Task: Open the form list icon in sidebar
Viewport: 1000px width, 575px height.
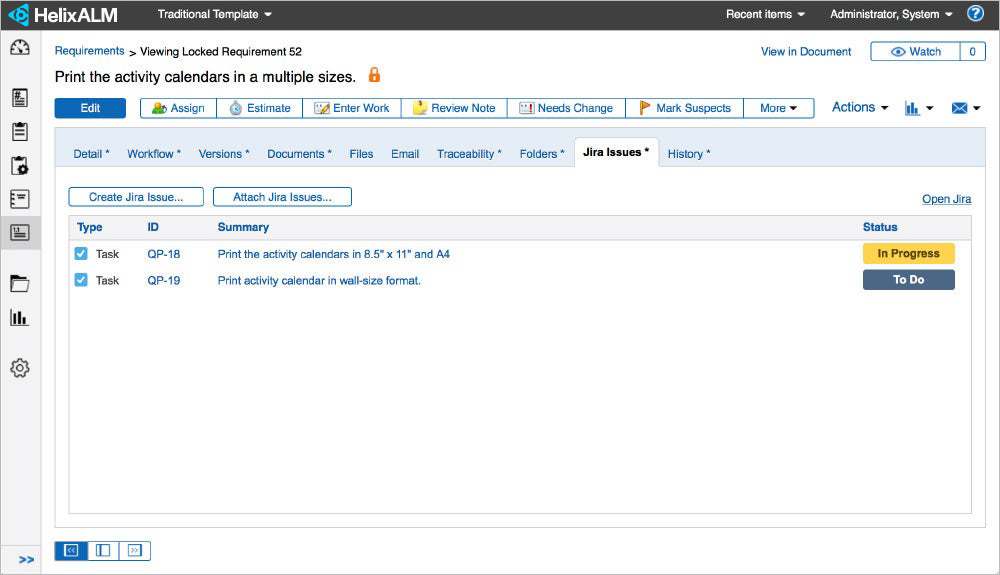Action: 20,199
